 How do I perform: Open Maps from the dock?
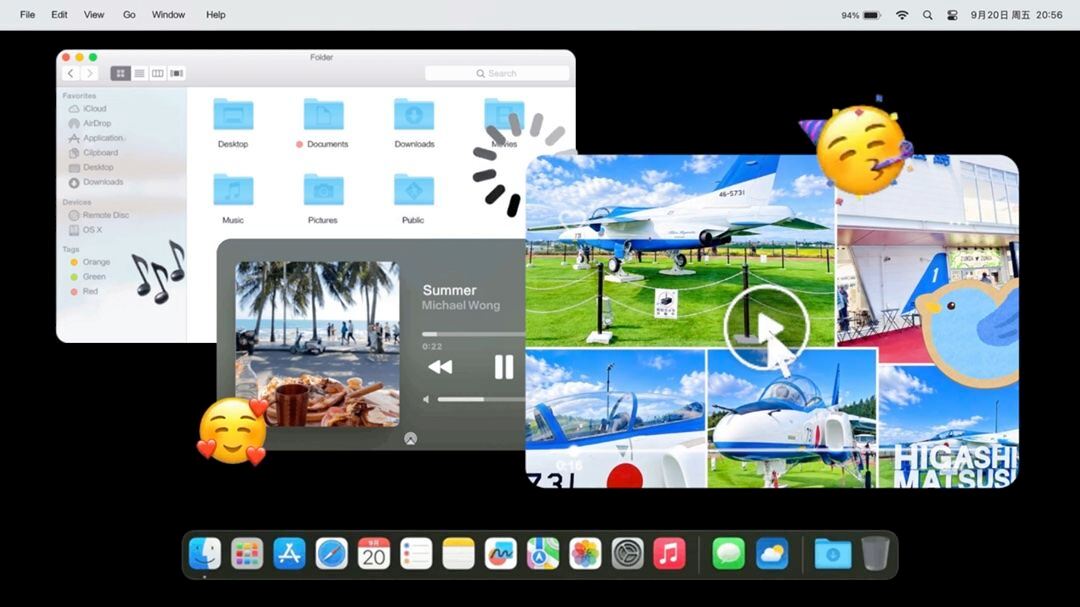tap(543, 553)
